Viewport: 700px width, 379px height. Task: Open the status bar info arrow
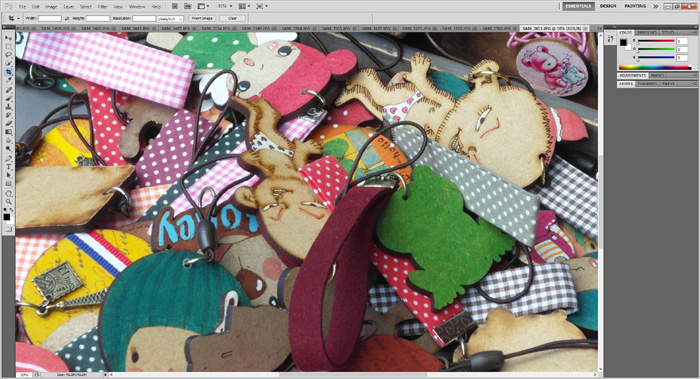coord(106,375)
